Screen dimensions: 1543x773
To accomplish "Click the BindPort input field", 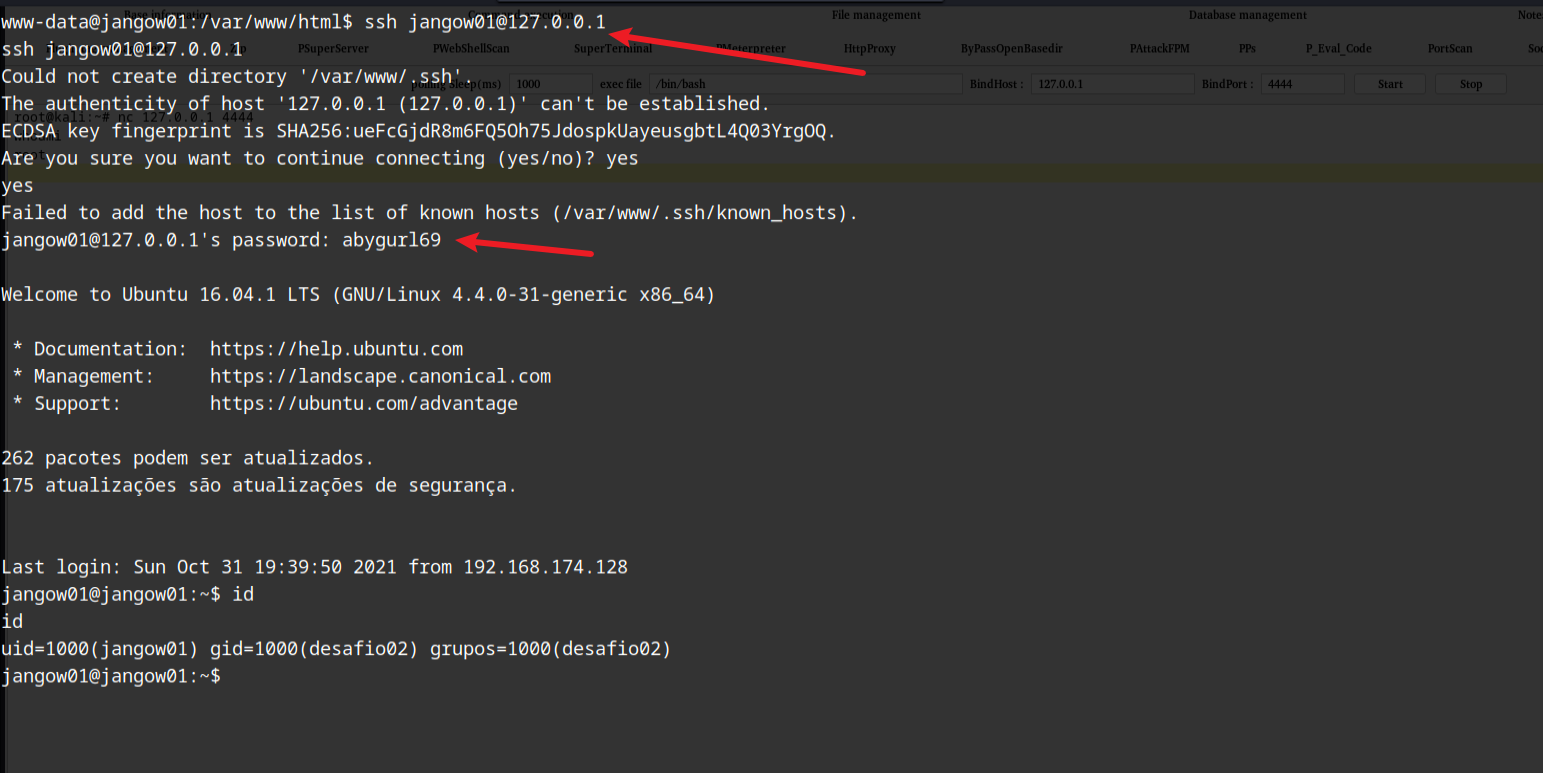I will (1301, 84).
